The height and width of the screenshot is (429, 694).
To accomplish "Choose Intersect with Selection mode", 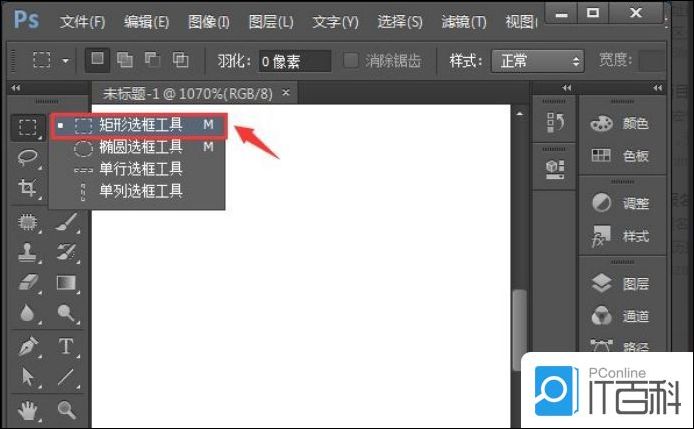I will (180, 59).
